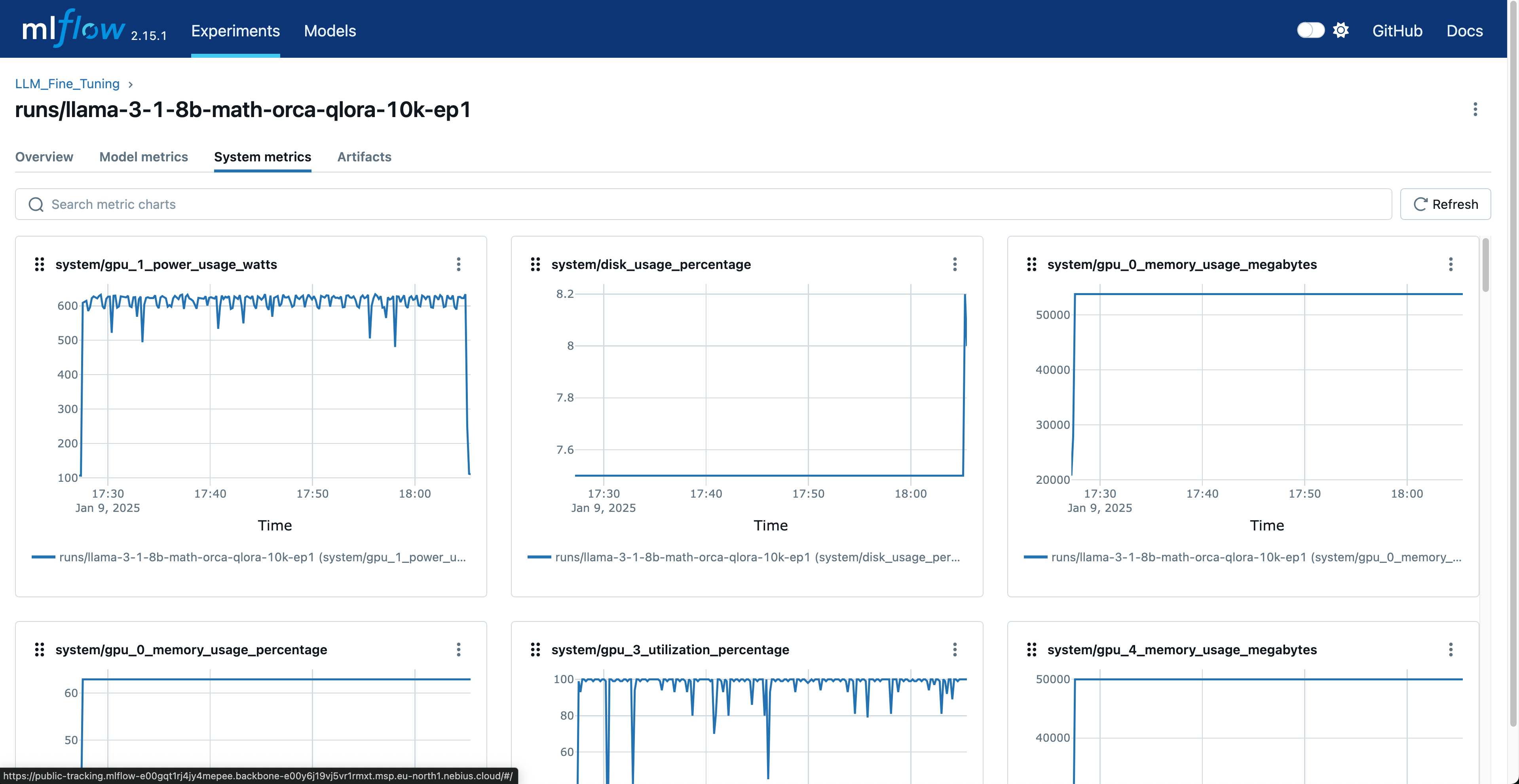
Task: Click the system/disk_usage_percentage chart title
Action: (x=651, y=264)
